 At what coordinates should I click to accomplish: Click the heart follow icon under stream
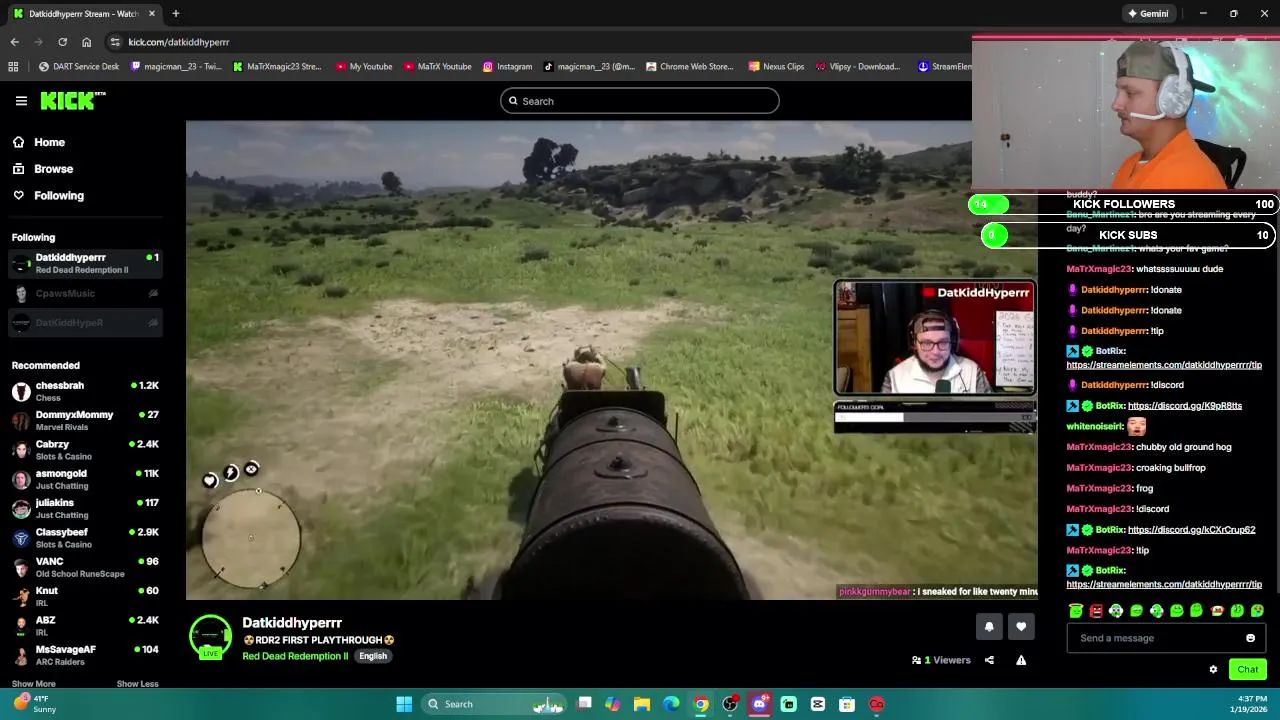[x=1021, y=627]
